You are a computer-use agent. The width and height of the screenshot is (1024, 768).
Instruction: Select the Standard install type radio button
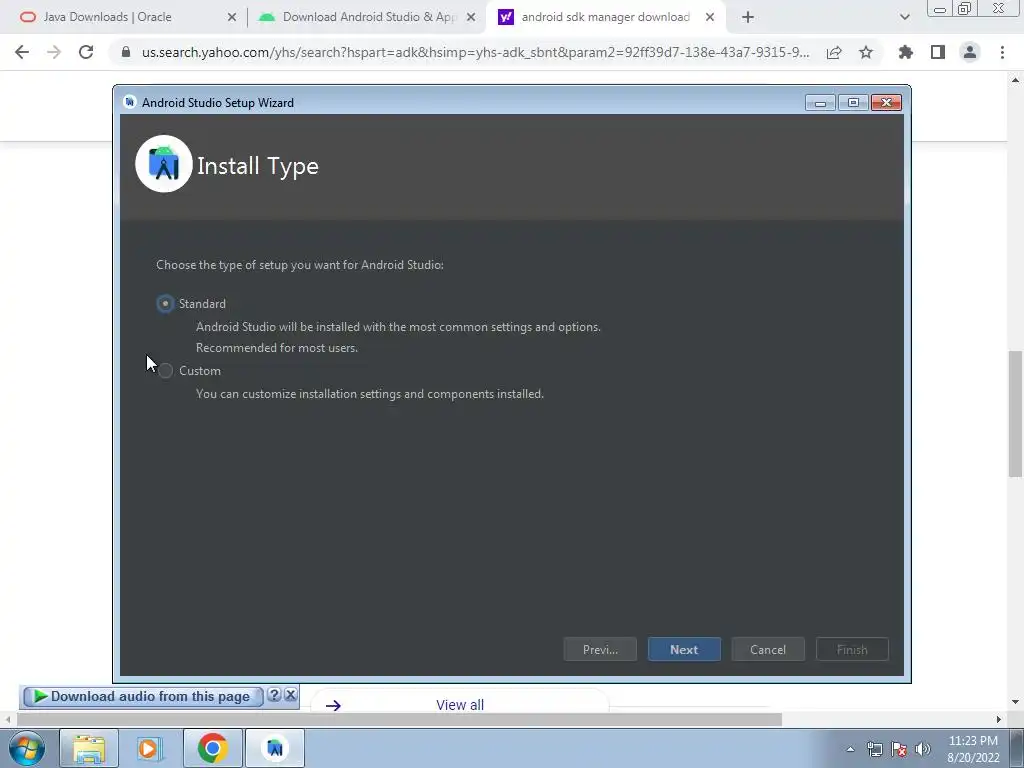(x=165, y=304)
